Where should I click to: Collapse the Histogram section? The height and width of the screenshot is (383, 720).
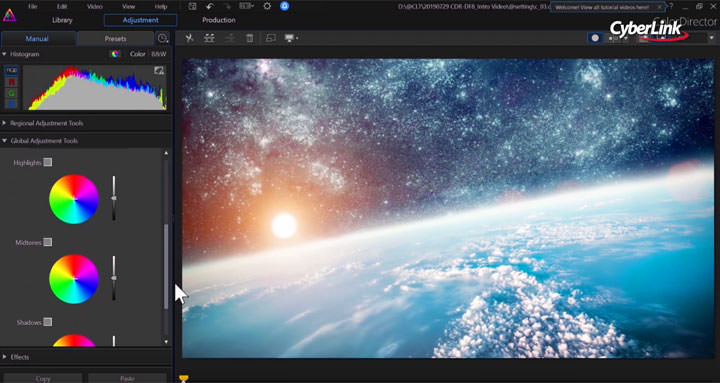tap(4, 54)
